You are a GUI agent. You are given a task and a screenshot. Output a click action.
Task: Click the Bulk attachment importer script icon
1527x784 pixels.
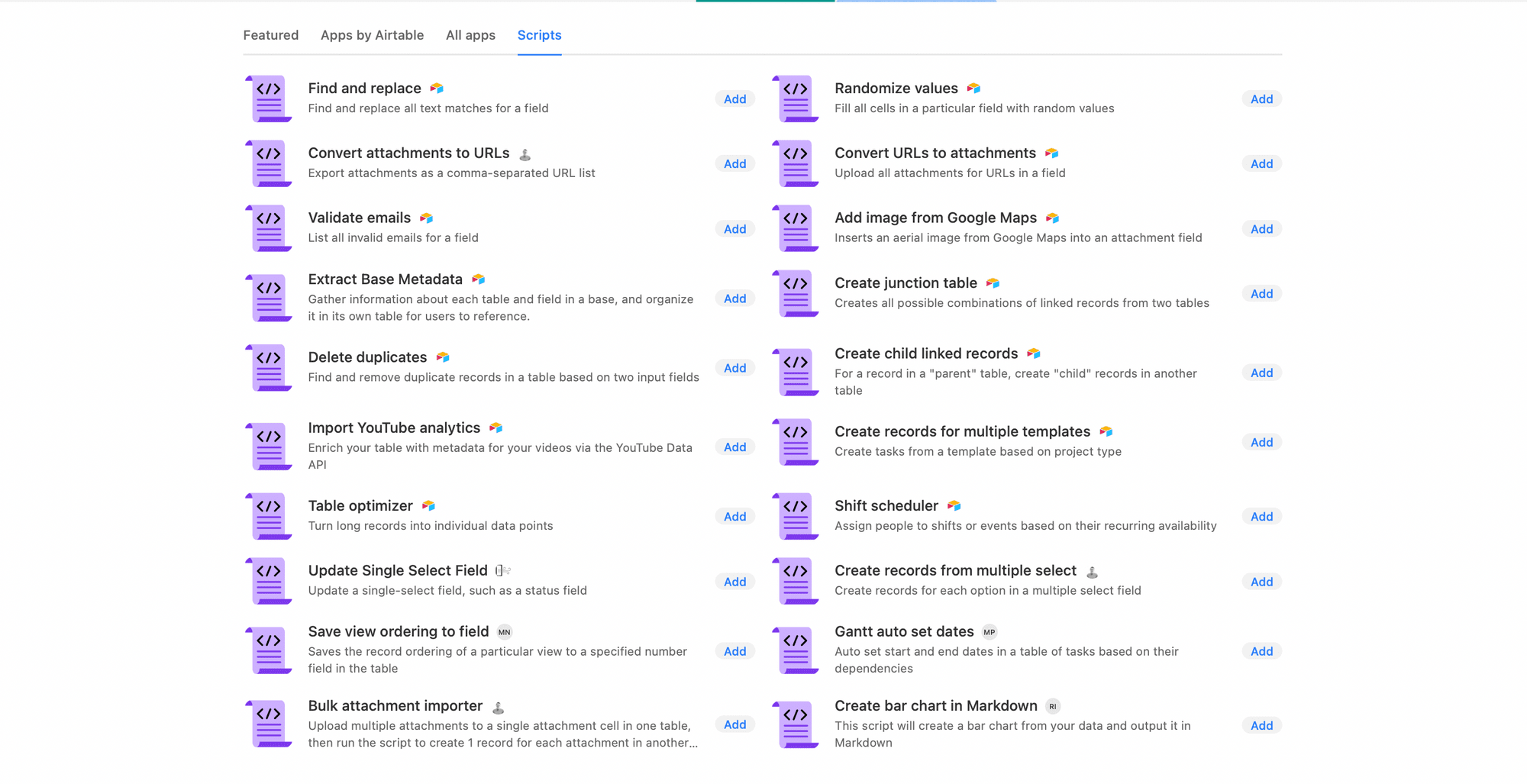click(x=269, y=724)
